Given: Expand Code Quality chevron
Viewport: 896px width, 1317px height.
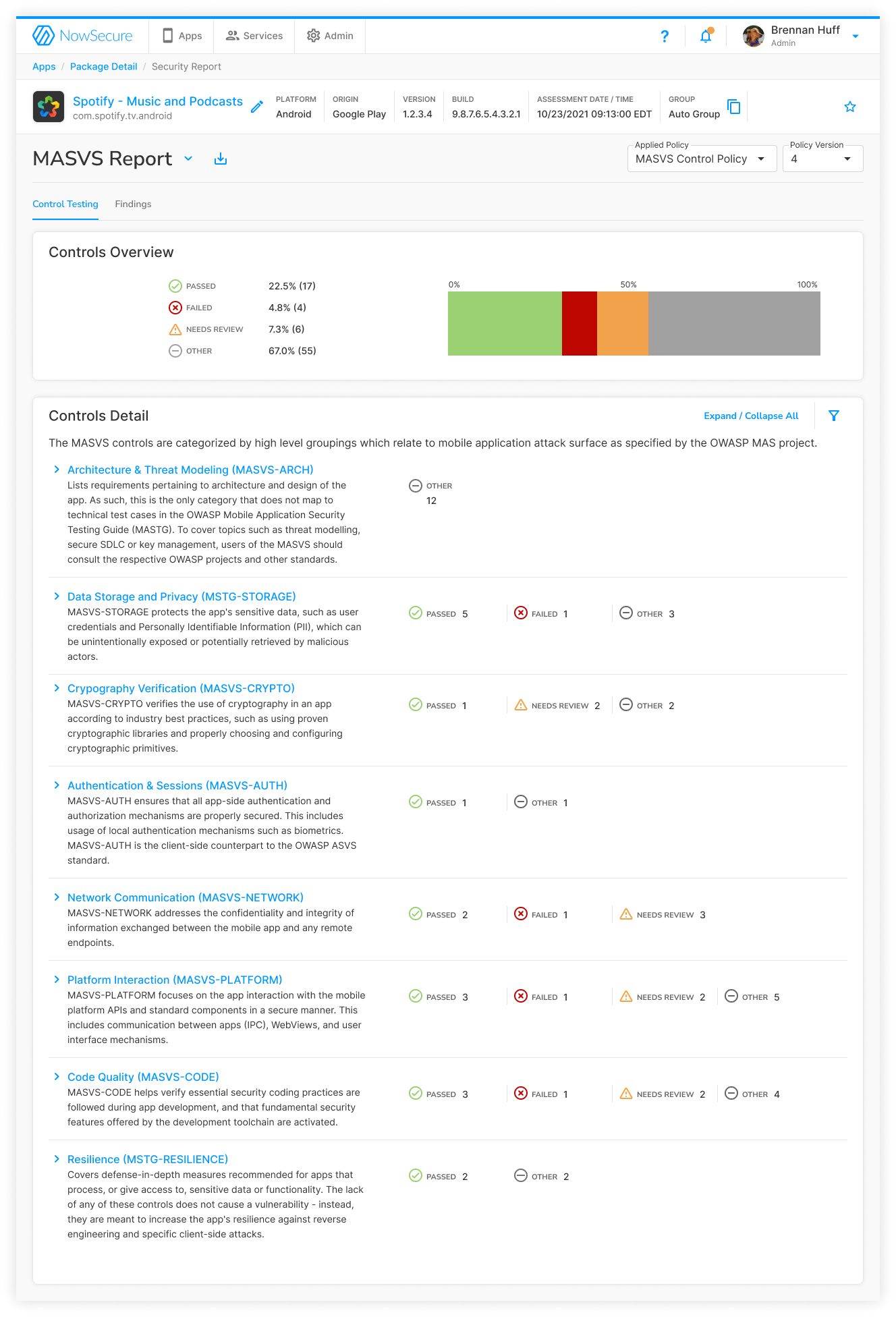Looking at the screenshot, I should (x=57, y=1077).
